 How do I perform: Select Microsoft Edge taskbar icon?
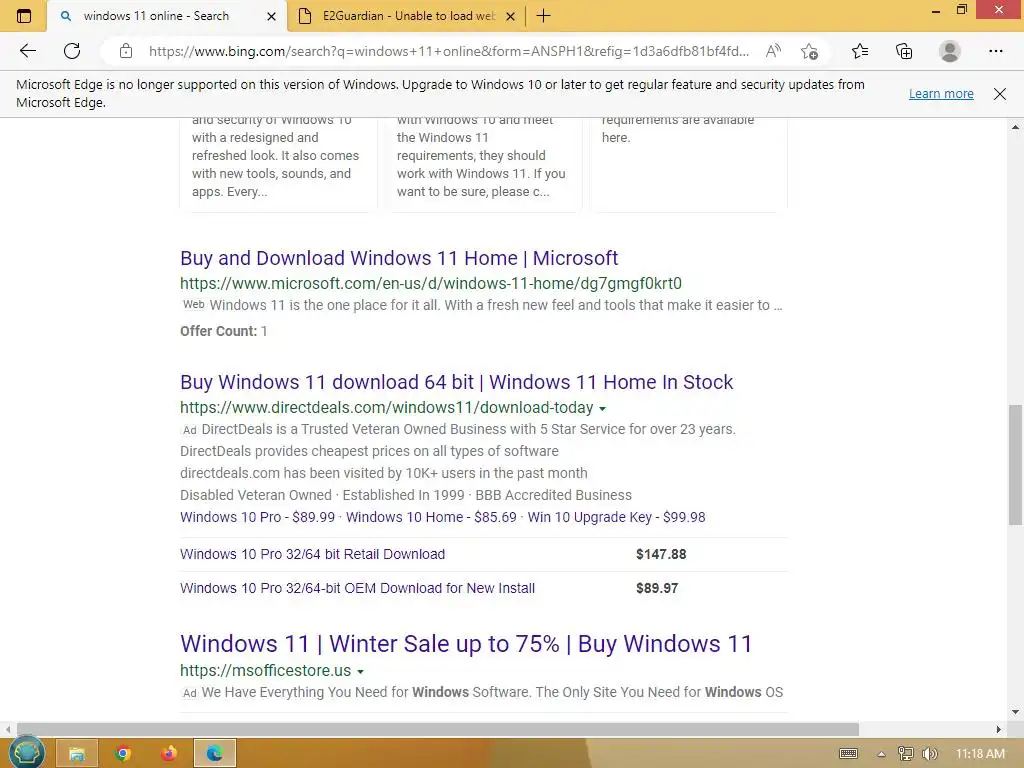(214, 754)
